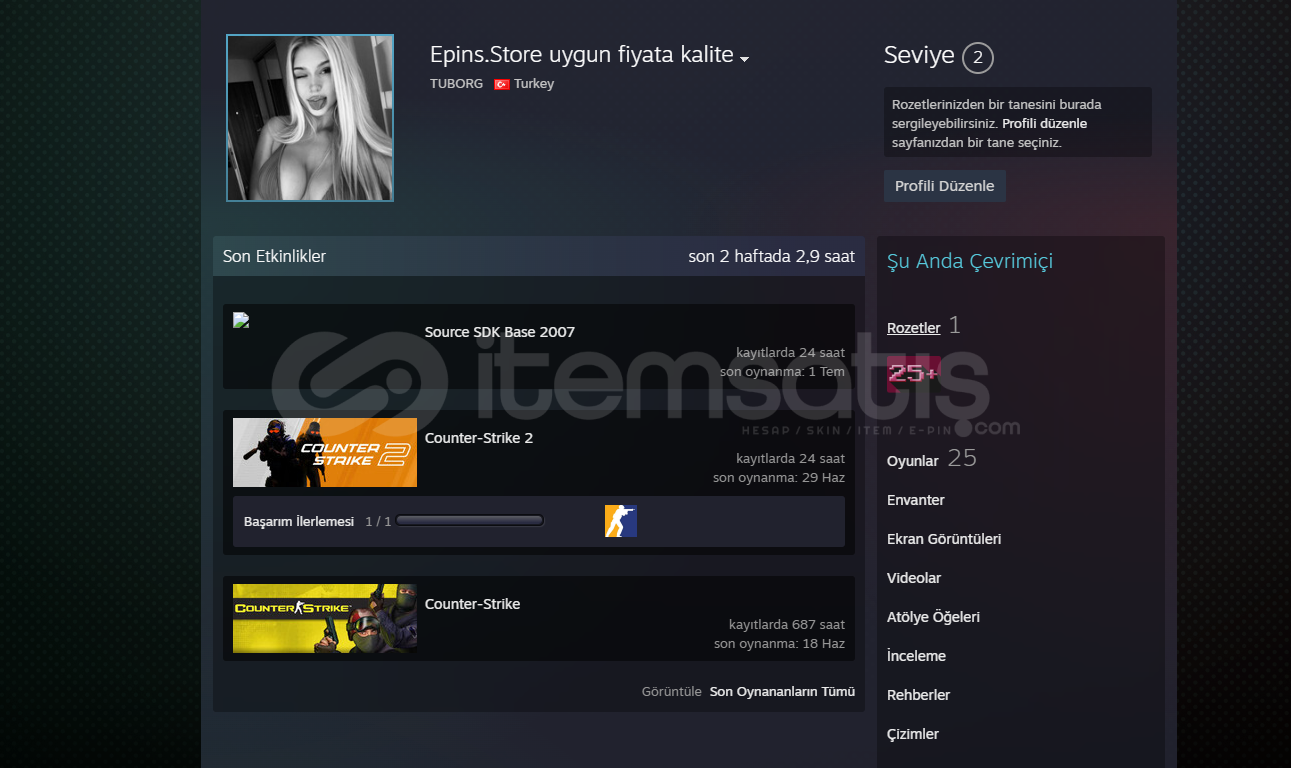The image size is (1291, 768).
Task: Open Ekran Görüntüleri
Action: coord(944,539)
